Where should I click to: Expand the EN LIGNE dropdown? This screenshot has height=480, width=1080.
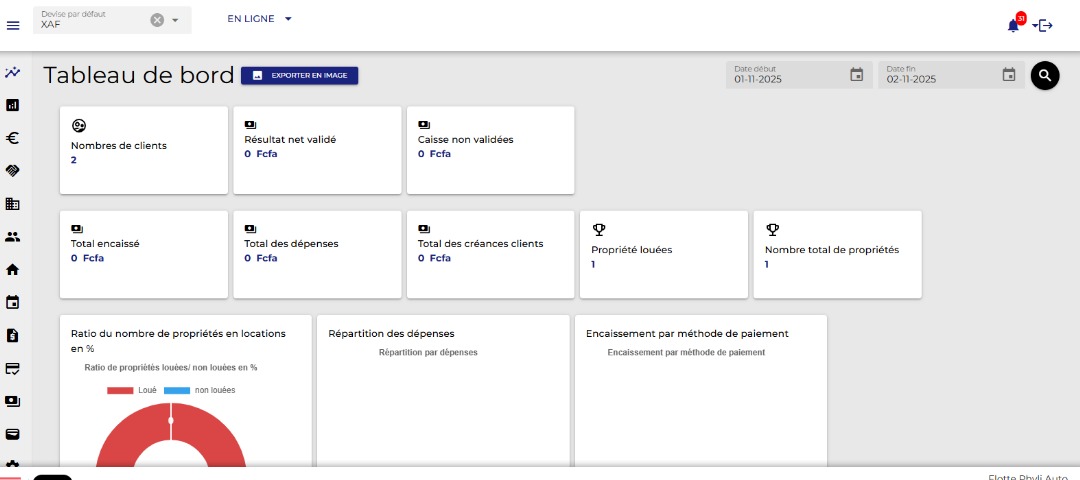(x=260, y=19)
